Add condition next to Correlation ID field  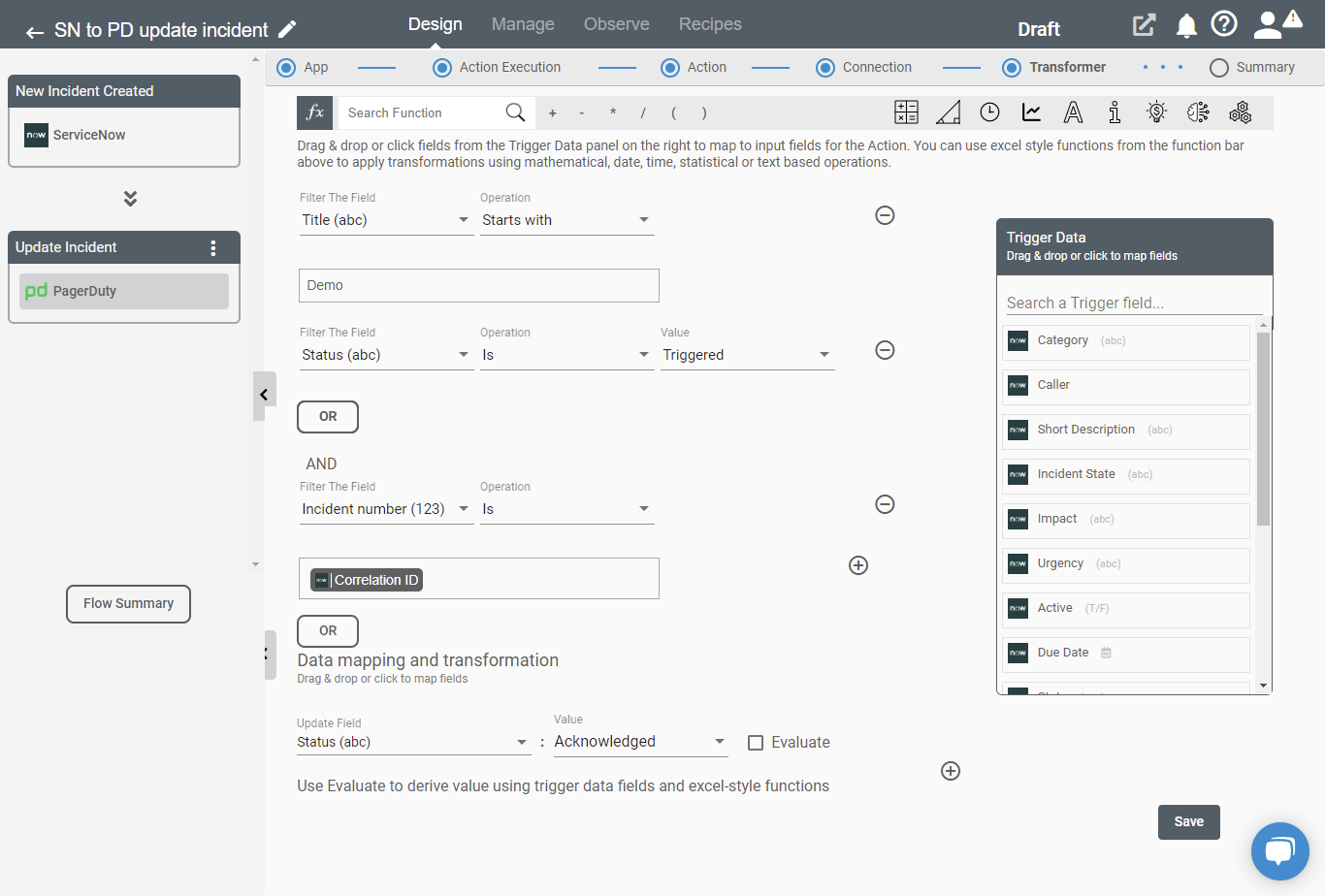tap(858, 565)
